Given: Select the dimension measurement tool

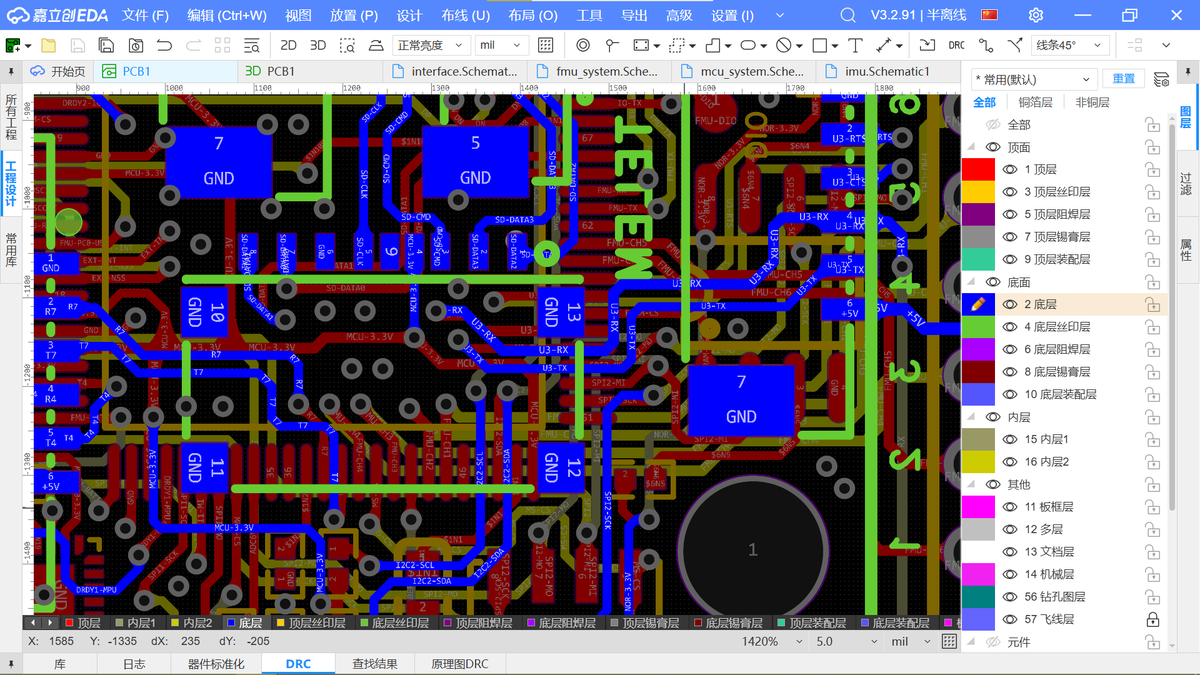Looking at the screenshot, I should (884, 45).
